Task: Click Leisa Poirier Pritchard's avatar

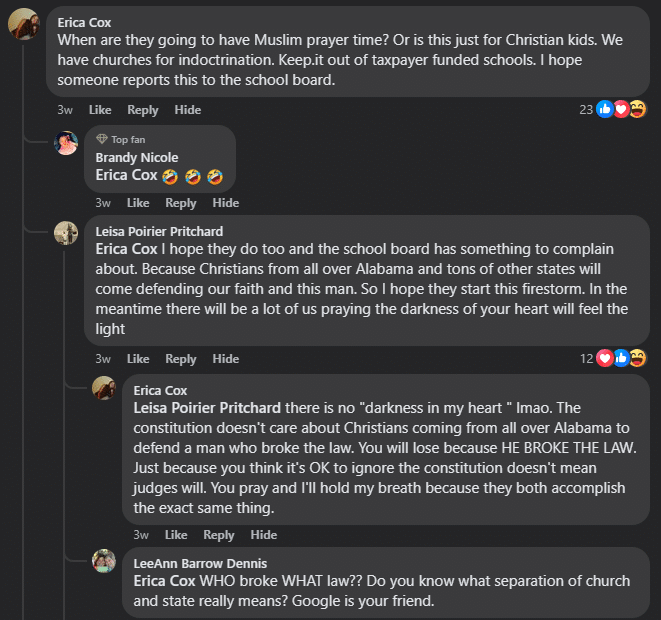Action: (66, 233)
